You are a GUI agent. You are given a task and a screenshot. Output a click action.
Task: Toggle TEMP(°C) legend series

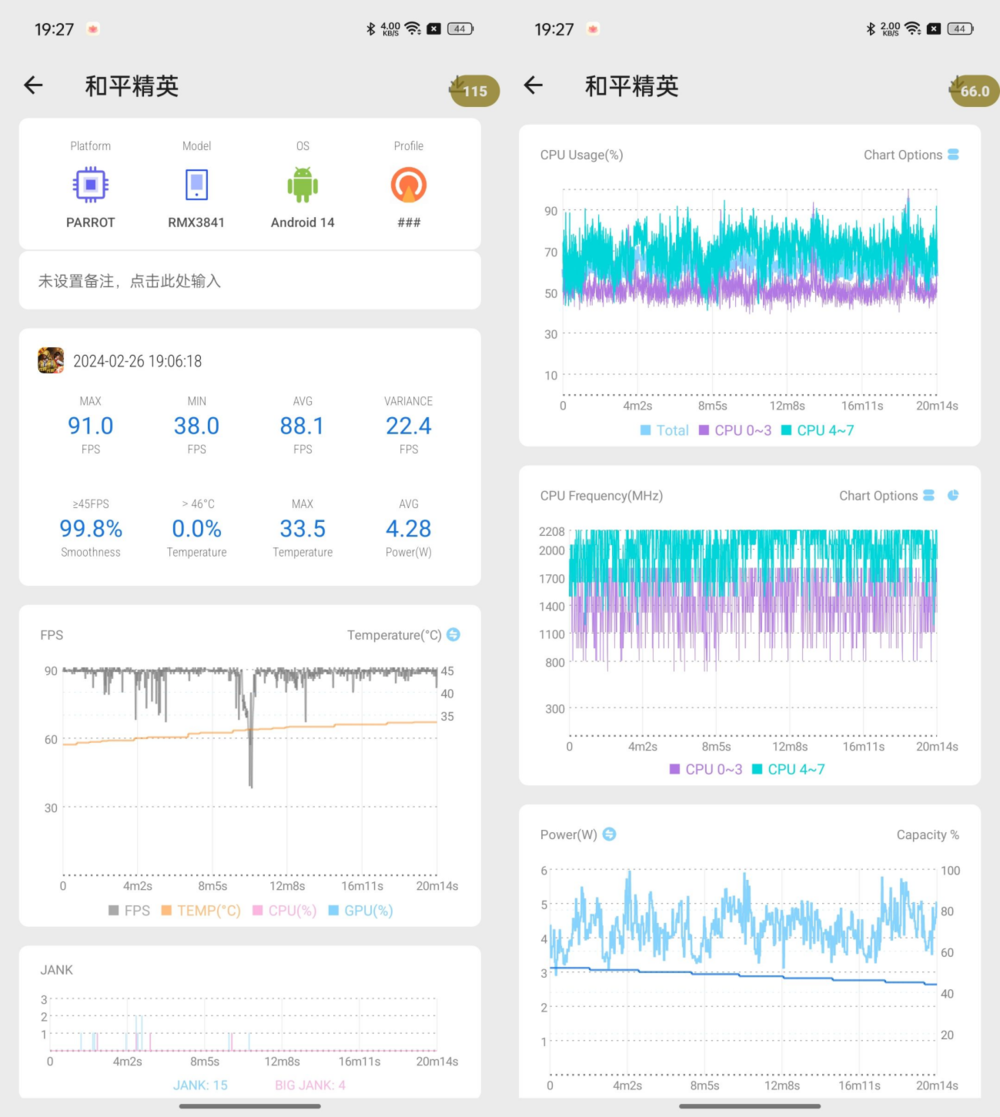coord(201,910)
